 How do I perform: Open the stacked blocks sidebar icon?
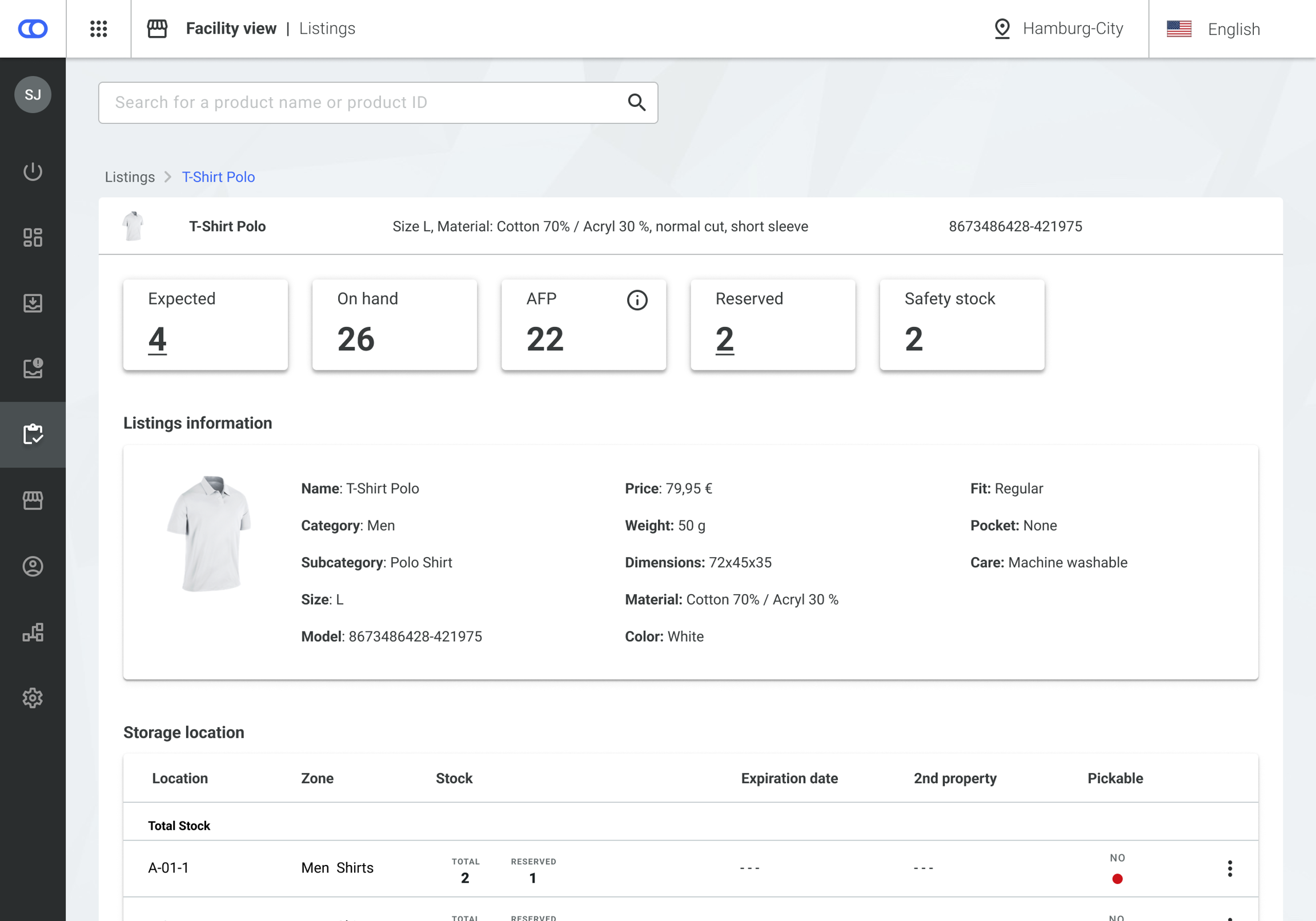pos(33,632)
